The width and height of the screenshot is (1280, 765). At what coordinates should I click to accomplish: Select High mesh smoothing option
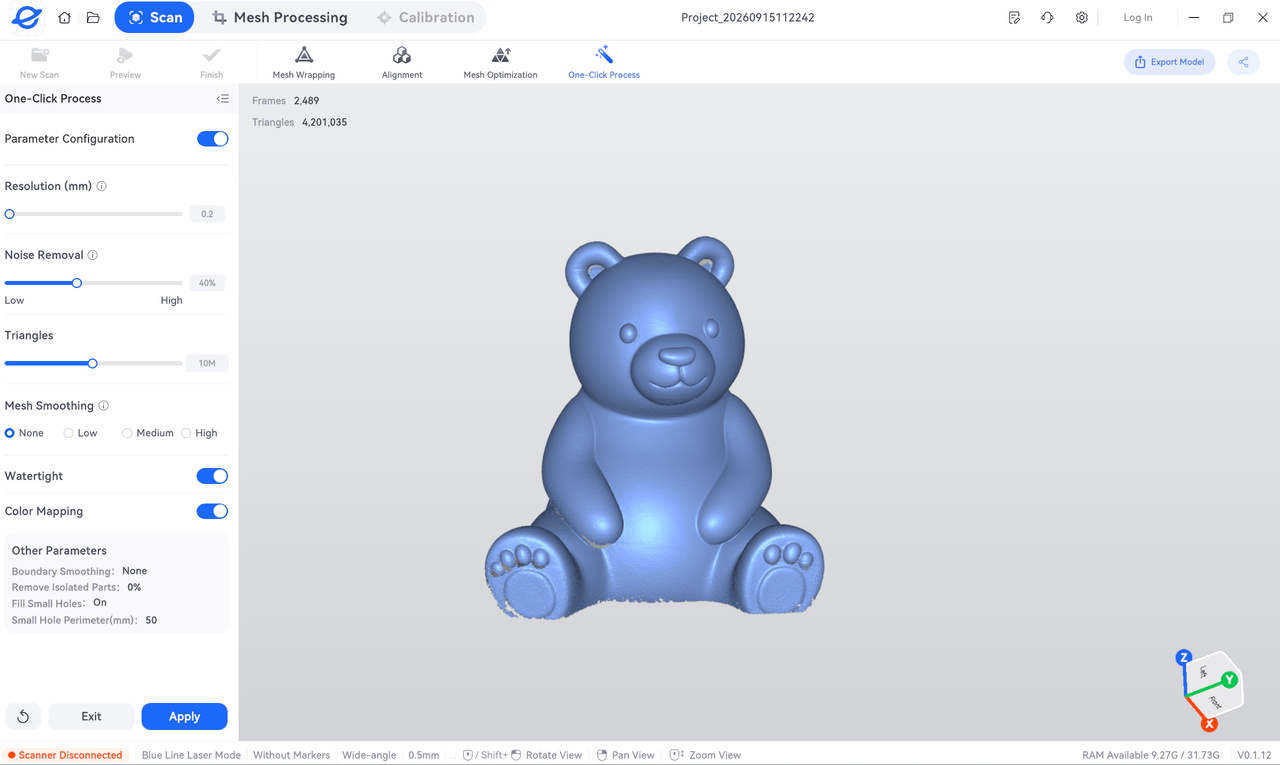coord(199,433)
